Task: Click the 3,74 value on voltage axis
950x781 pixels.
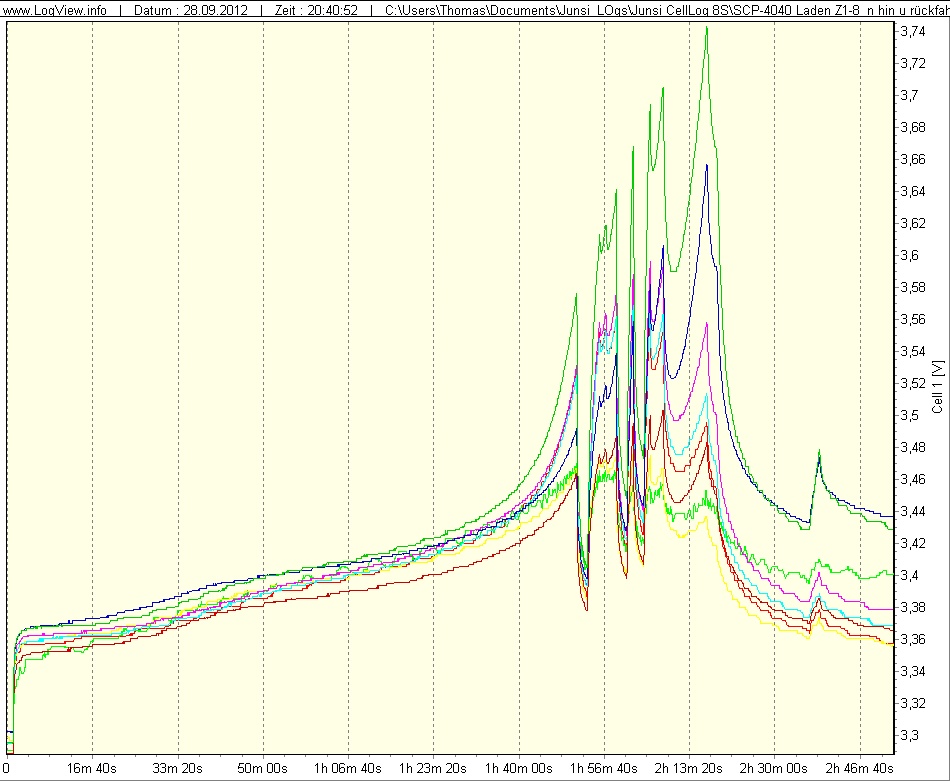Action: (915, 32)
